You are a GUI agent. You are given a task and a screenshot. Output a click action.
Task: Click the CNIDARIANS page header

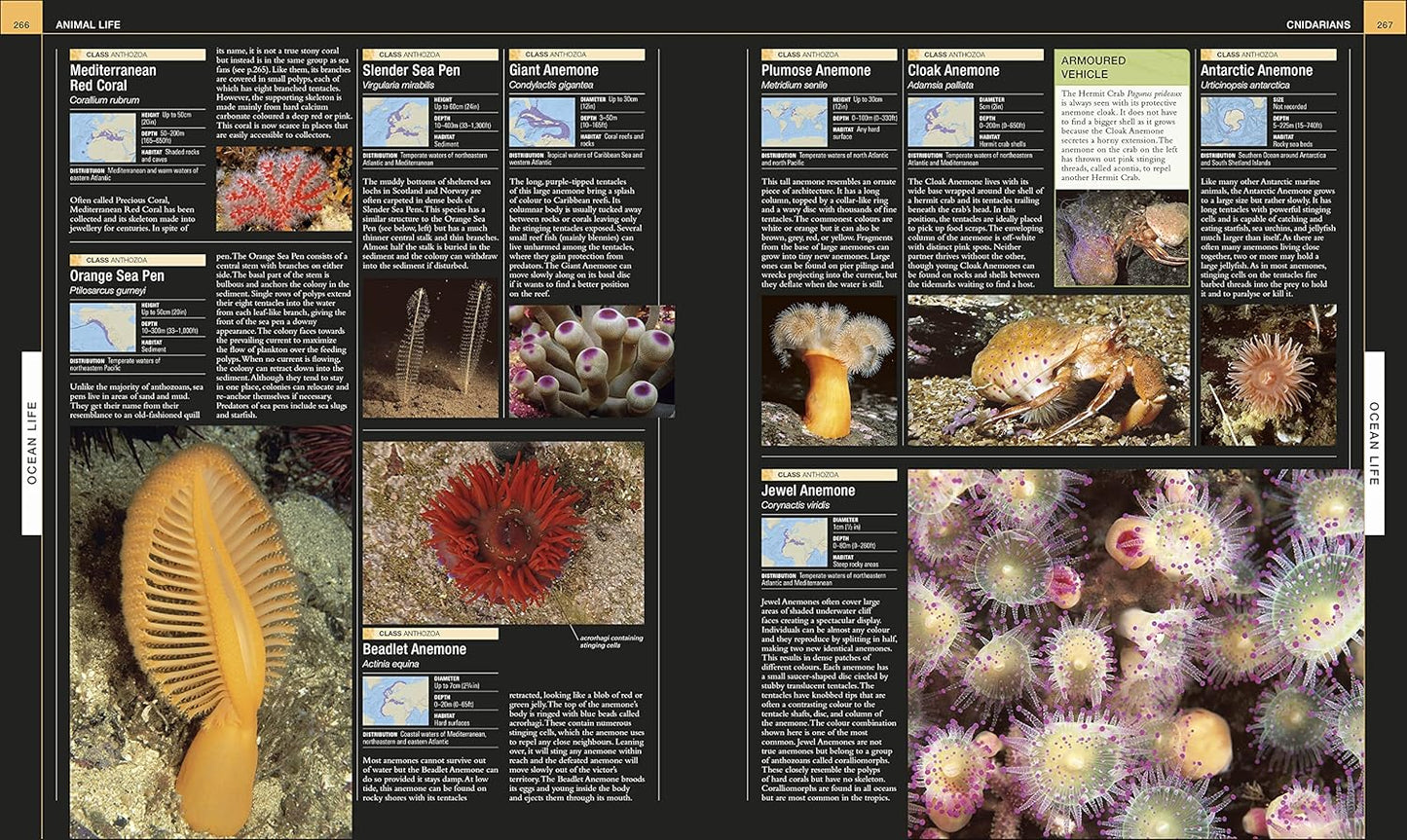point(1318,24)
